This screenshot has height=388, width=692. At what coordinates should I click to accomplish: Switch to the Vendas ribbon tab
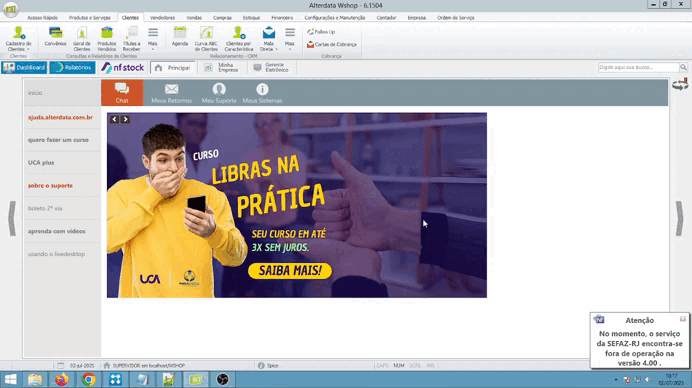(x=194, y=18)
